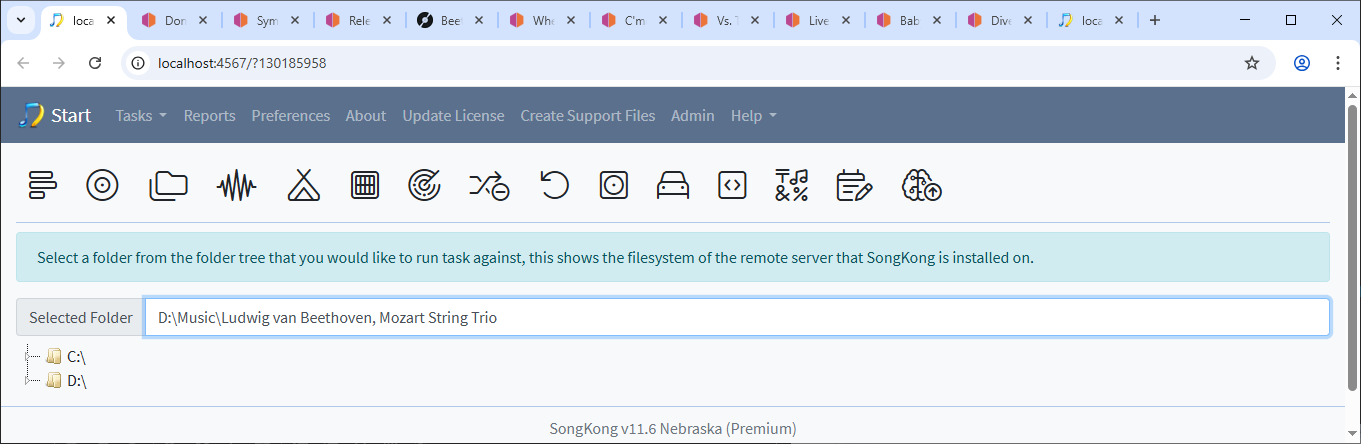Click the brain with upload arrow icon
The image size is (1361, 444).
click(x=921, y=185)
